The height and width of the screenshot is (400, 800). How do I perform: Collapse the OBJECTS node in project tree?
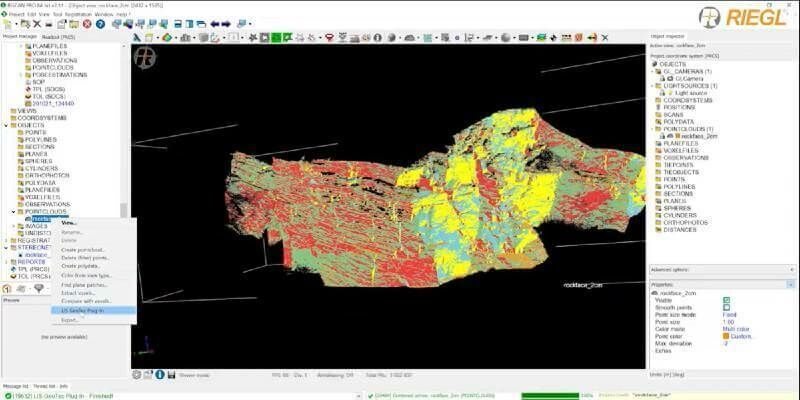(6, 125)
